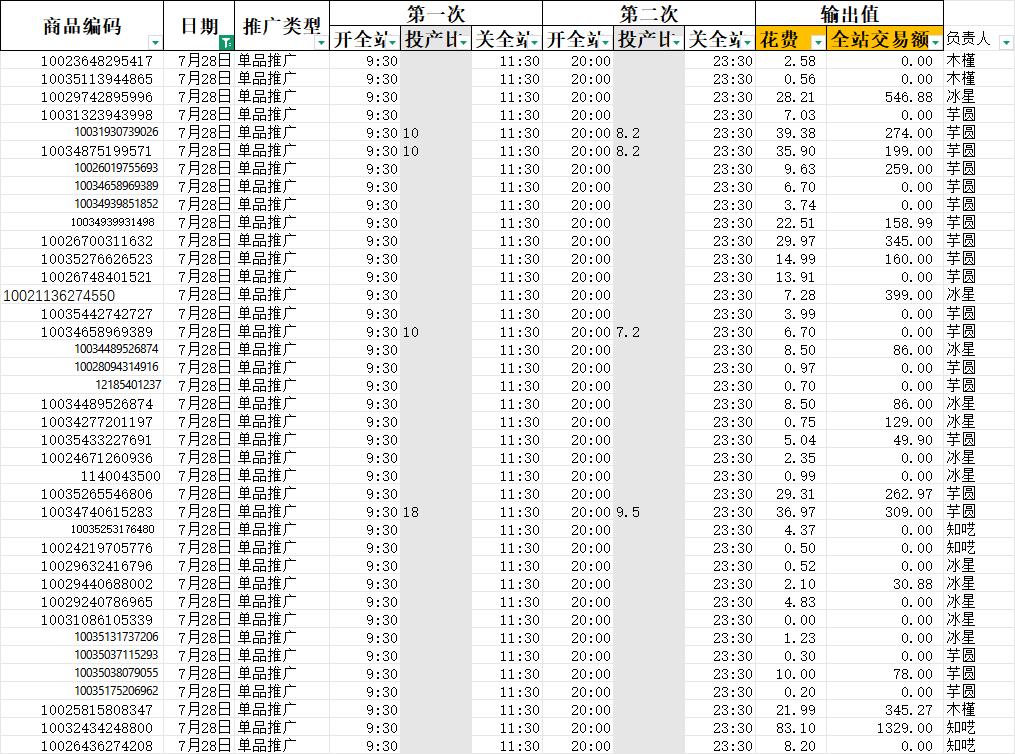Select the 第二次 merged header cell
Viewport: 1015px width, 754px height.
tap(649, 14)
